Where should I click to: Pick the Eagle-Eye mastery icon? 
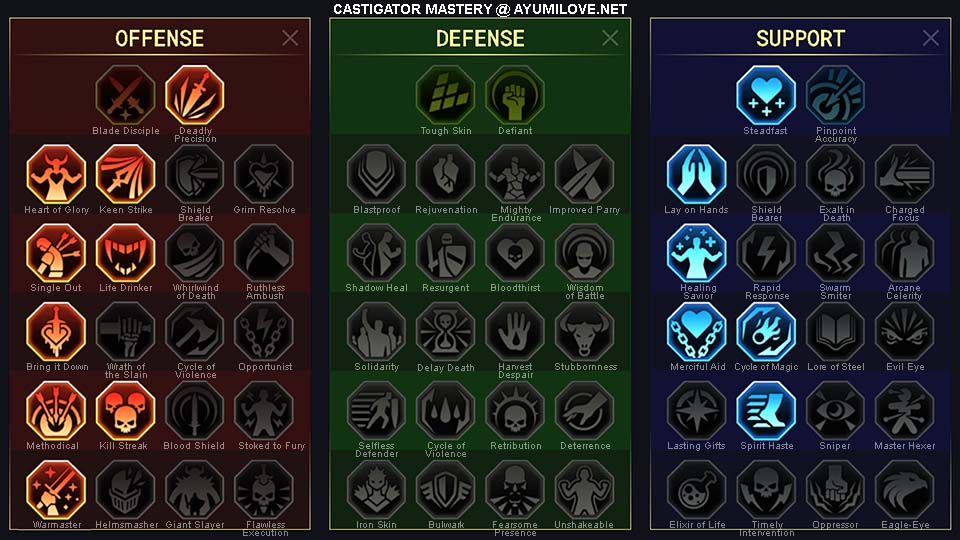(x=904, y=489)
